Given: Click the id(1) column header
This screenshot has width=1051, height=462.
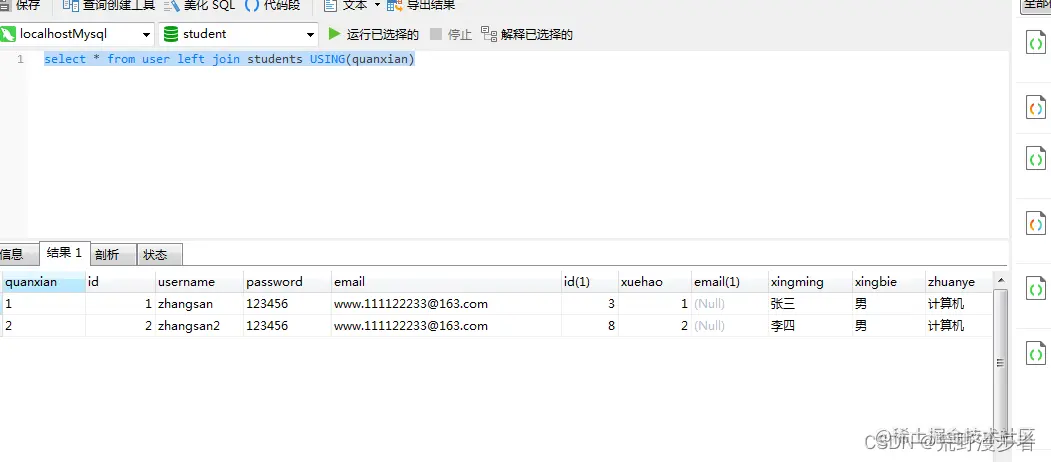Looking at the screenshot, I should tap(589, 282).
